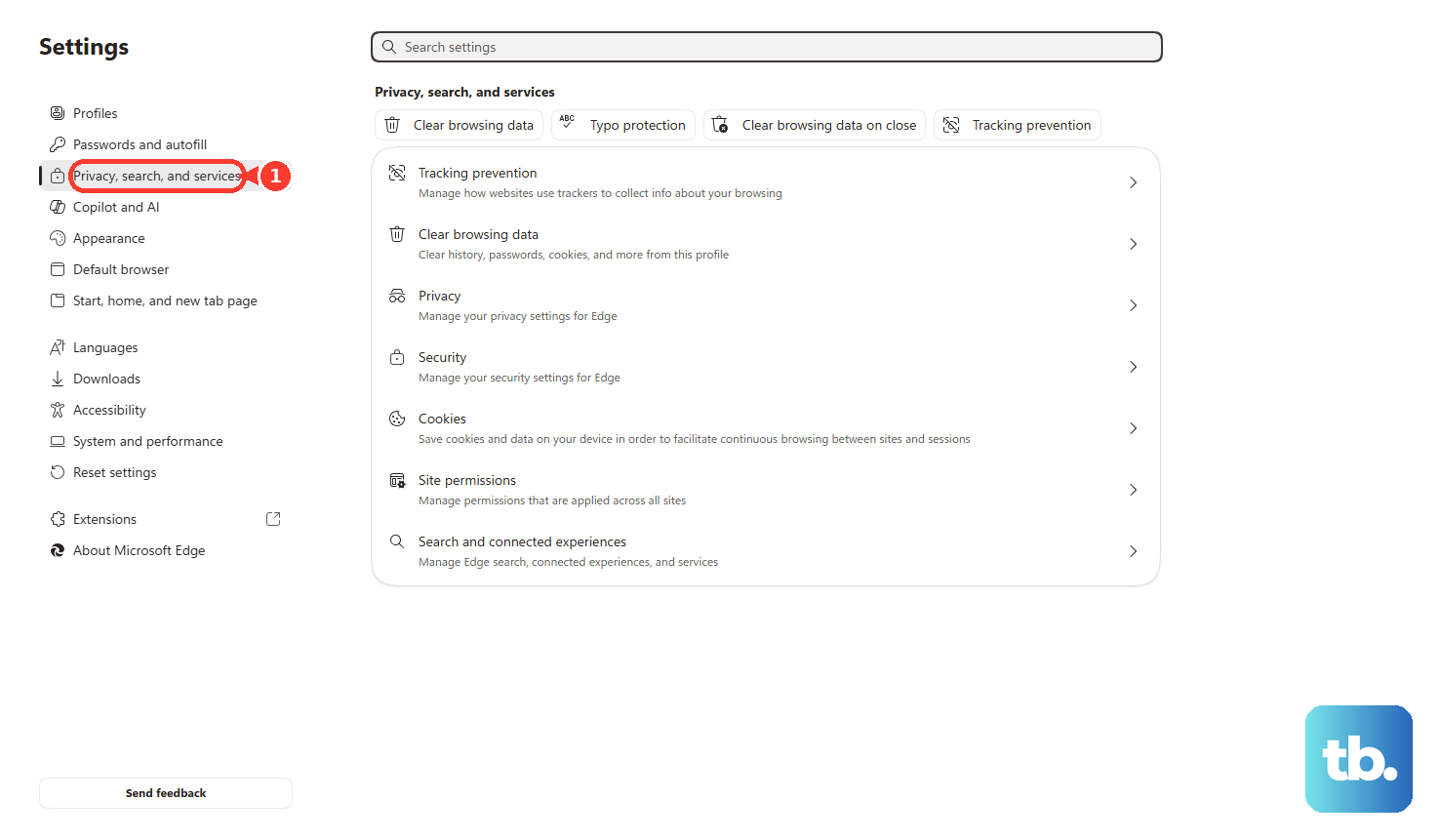
Task: Click the search icon in Search and connected experiences row
Action: click(x=397, y=541)
